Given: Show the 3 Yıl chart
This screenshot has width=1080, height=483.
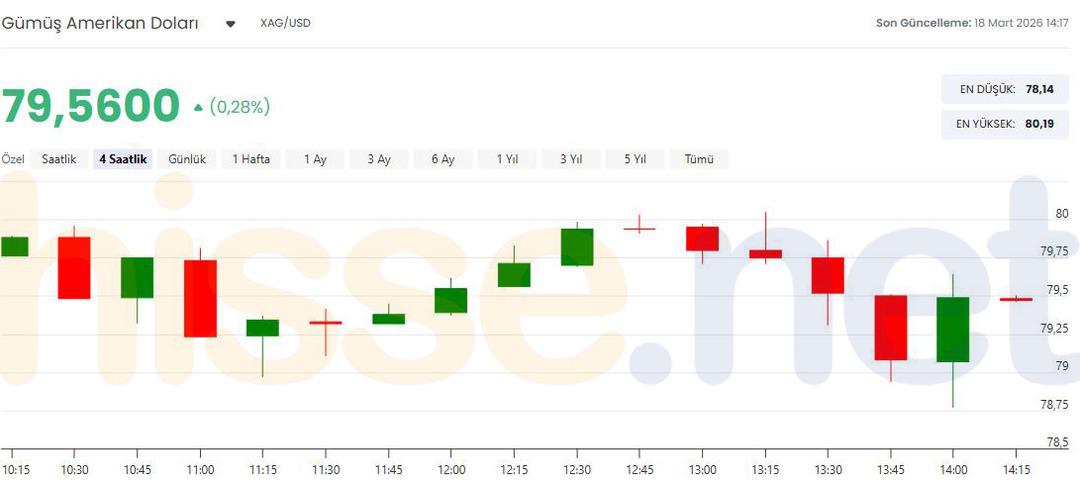Looking at the screenshot, I should point(571,159).
